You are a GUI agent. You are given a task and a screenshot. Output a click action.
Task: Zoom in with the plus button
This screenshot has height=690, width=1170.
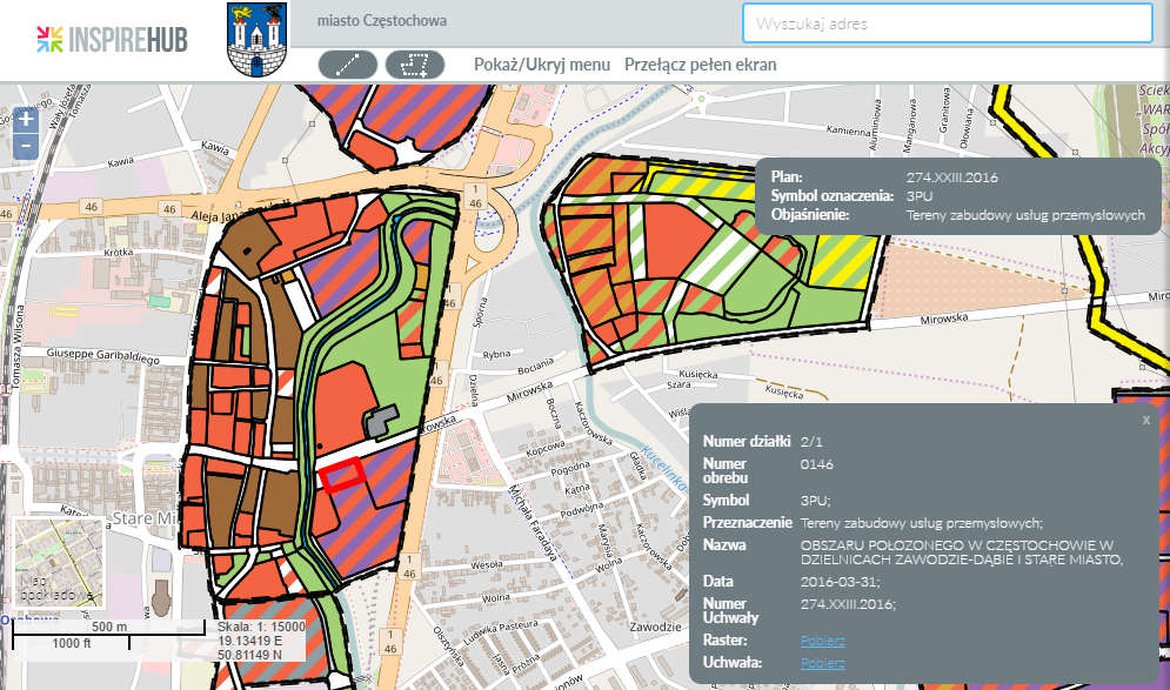(26, 120)
